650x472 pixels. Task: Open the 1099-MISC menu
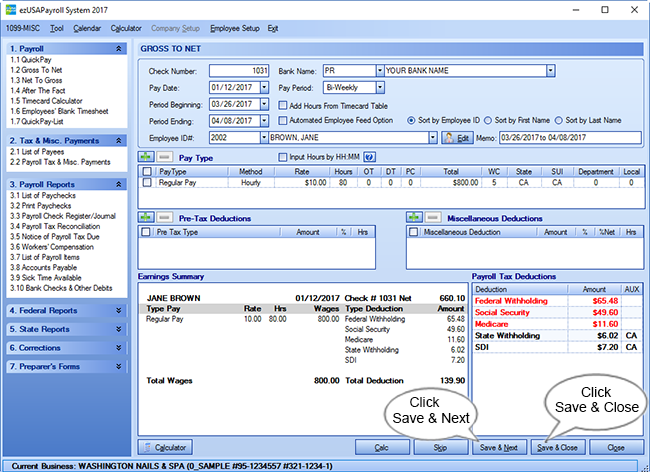23,29
